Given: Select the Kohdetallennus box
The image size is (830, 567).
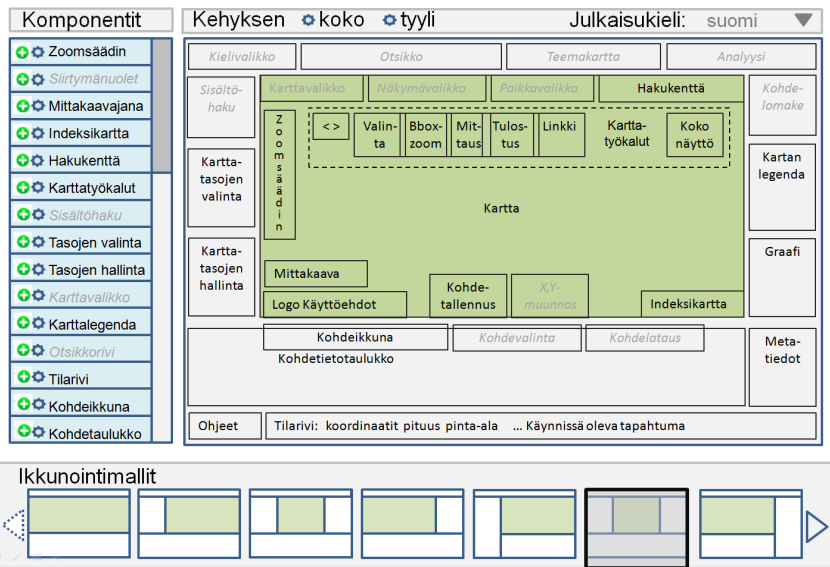Looking at the screenshot, I should [468, 295].
